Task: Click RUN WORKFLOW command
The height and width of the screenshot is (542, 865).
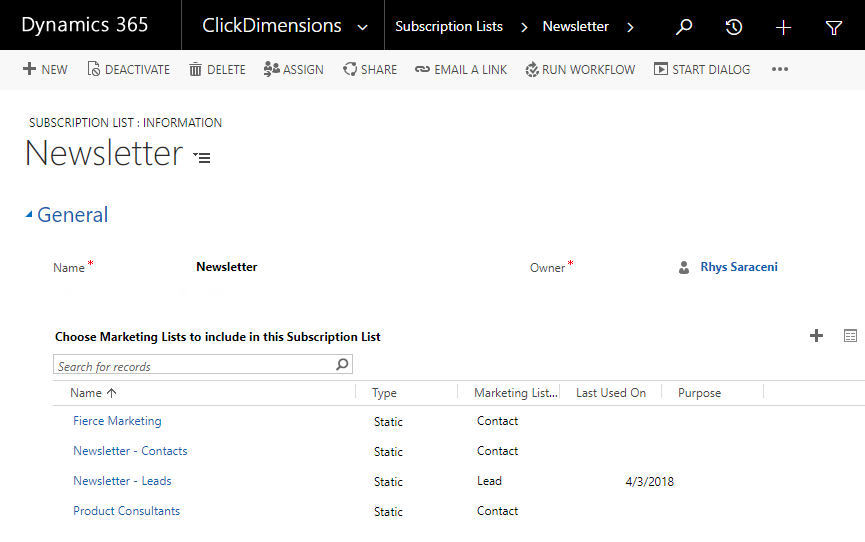Action: click(x=580, y=70)
